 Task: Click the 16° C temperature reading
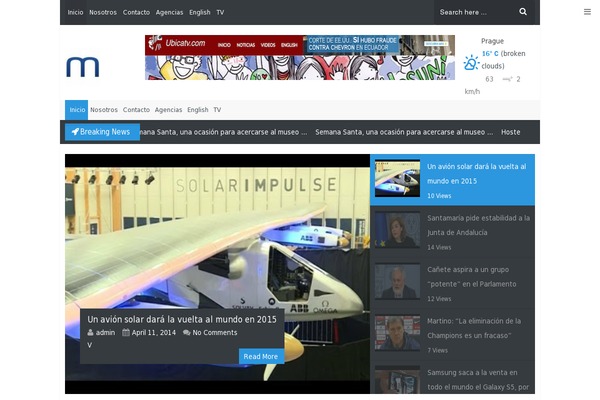pos(490,54)
